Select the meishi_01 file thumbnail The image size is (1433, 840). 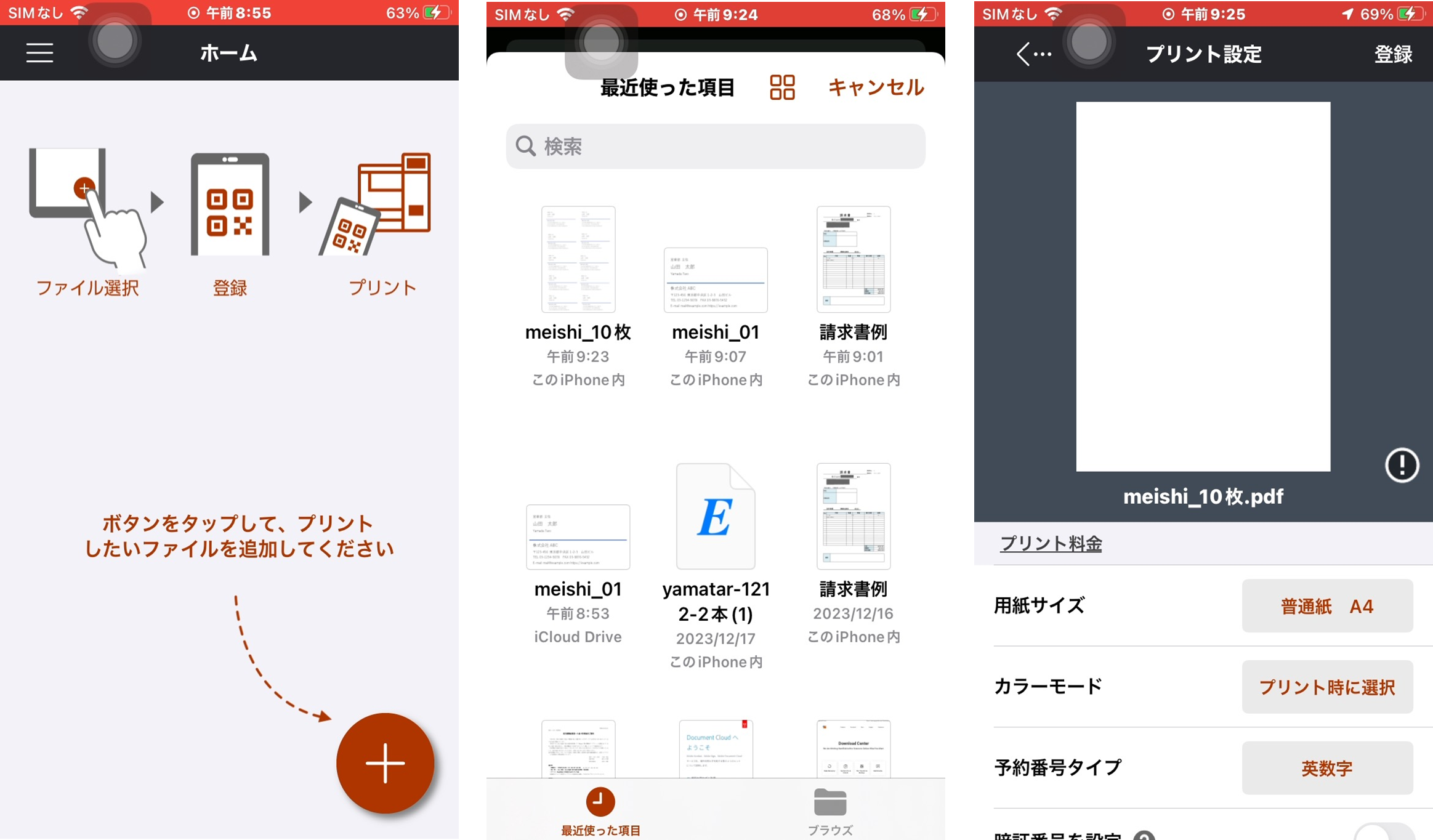tap(715, 280)
